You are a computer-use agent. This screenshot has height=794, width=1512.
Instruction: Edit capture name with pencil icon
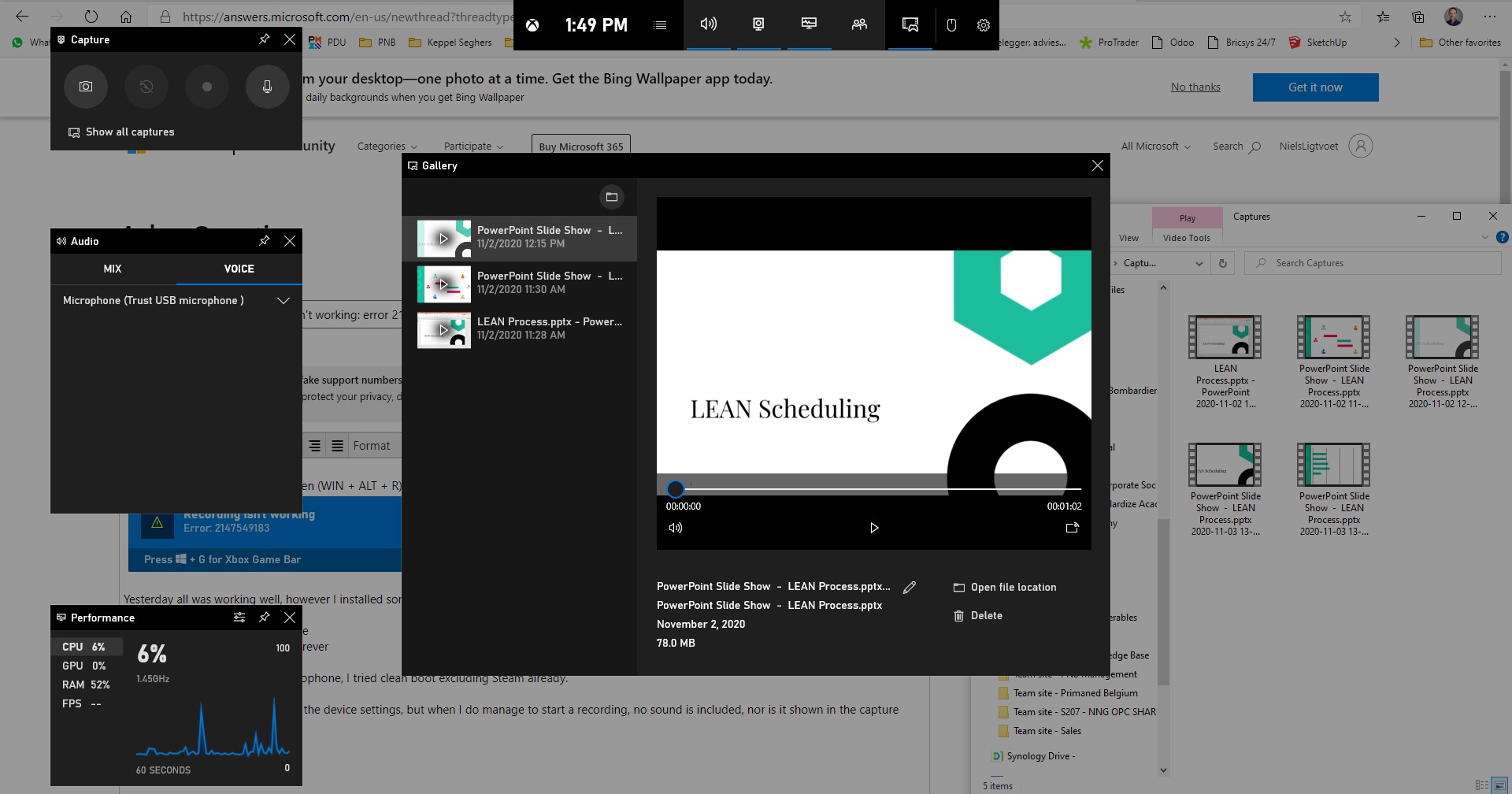point(910,587)
